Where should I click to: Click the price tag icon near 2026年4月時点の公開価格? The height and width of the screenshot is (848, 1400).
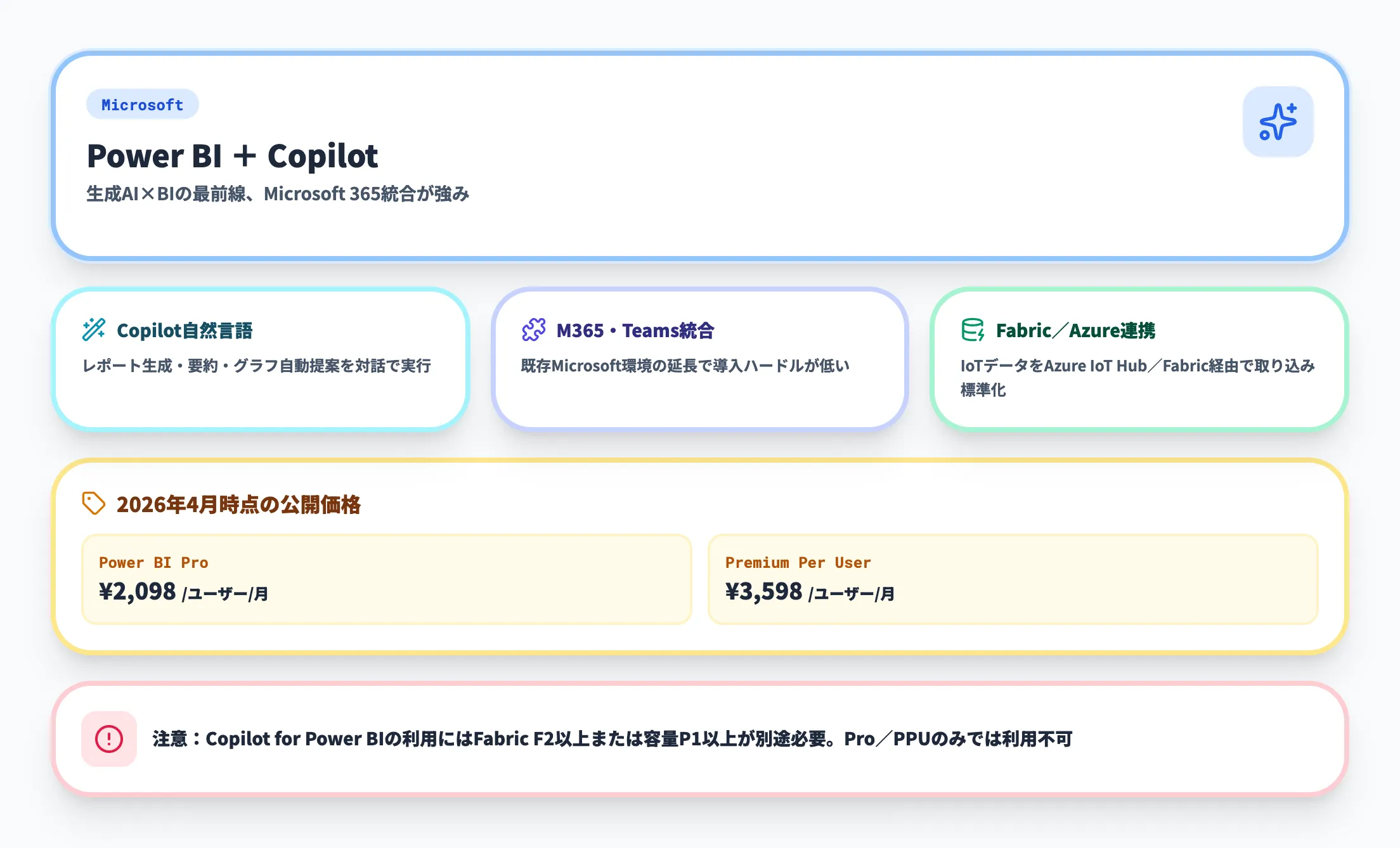point(93,503)
